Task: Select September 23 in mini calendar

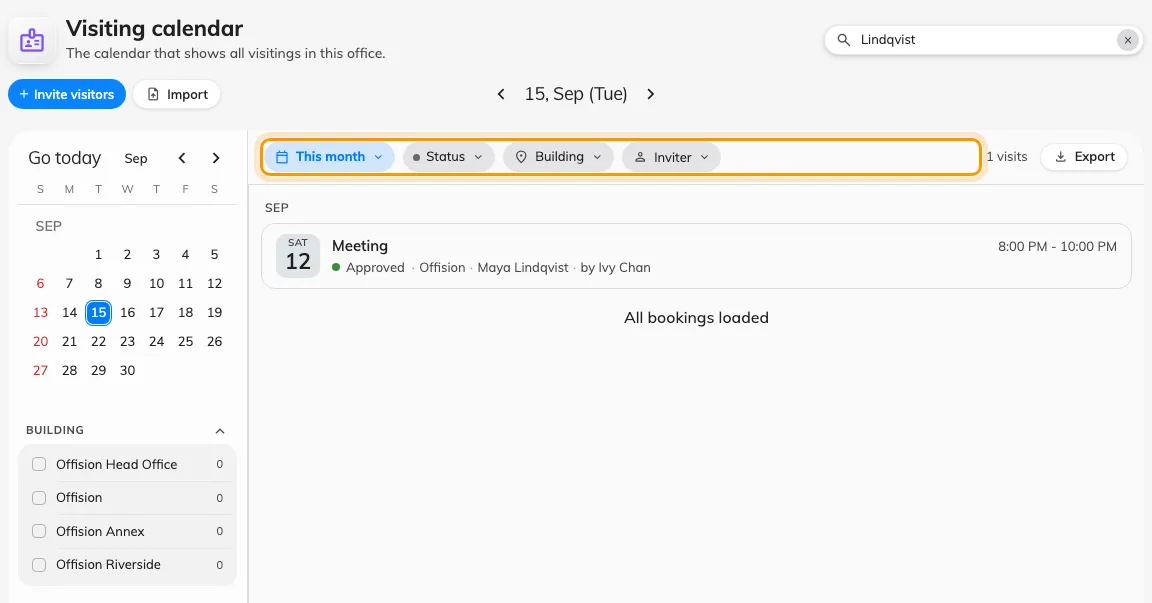Action: click(x=127, y=342)
